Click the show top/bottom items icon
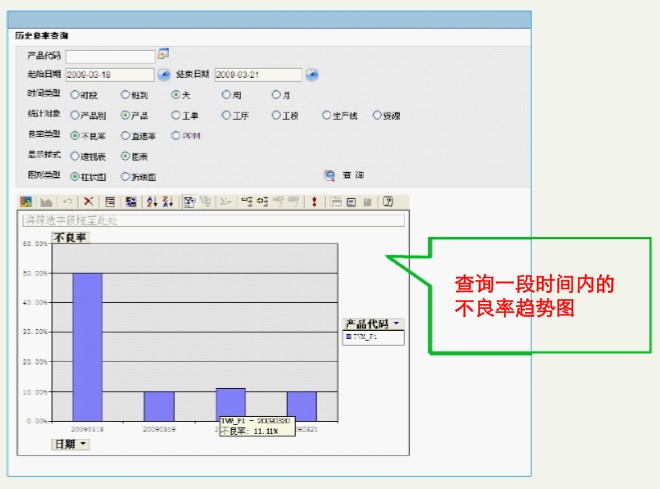This screenshot has height=489, width=660. (205, 202)
